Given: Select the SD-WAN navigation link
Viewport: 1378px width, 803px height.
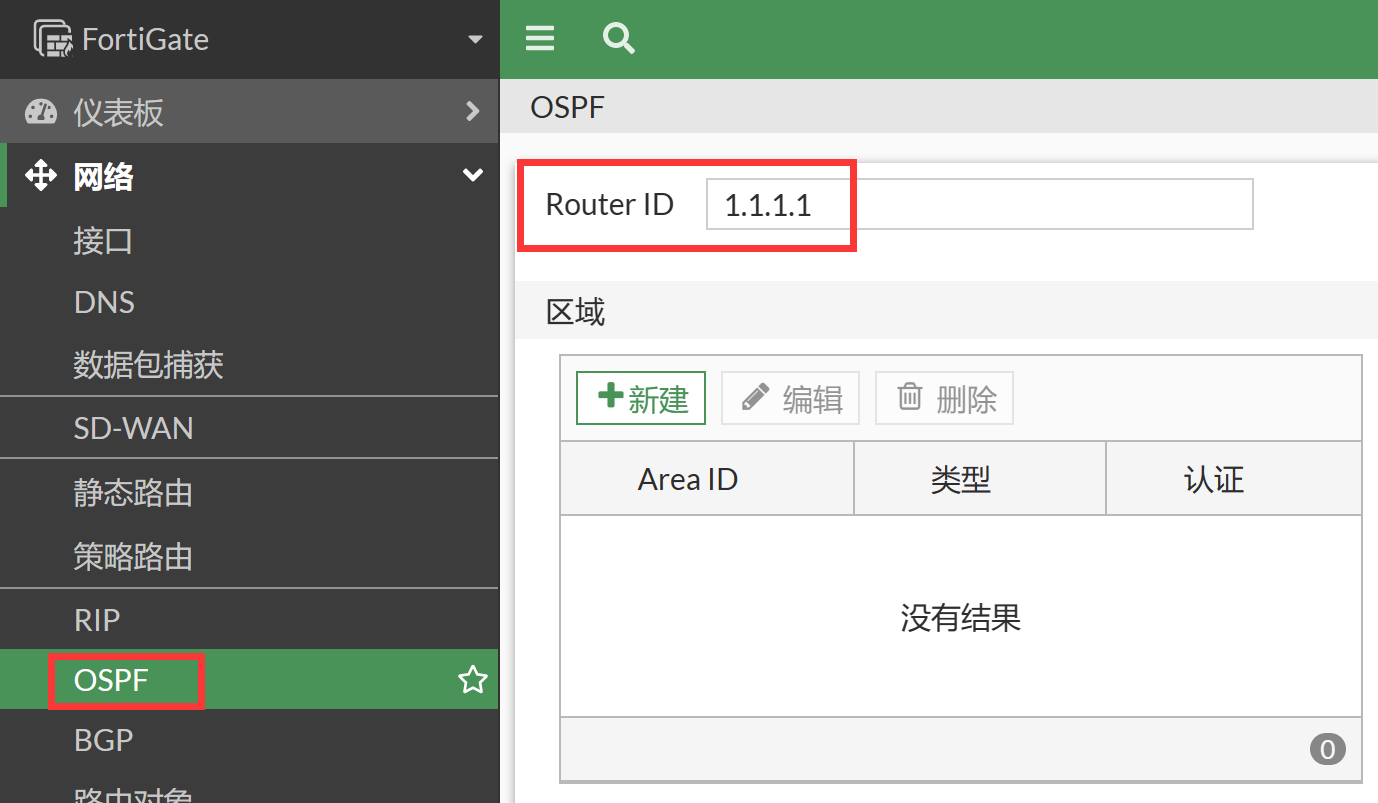Looking at the screenshot, I should tap(133, 427).
